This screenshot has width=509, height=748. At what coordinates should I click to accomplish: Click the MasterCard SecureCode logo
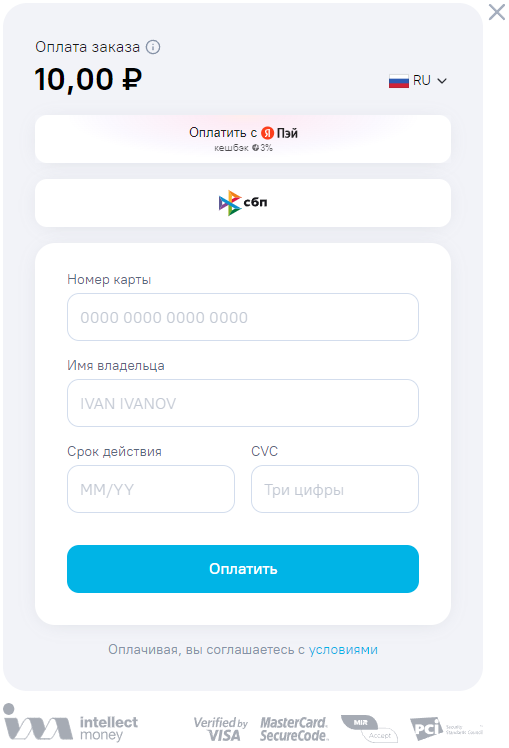coord(294,729)
